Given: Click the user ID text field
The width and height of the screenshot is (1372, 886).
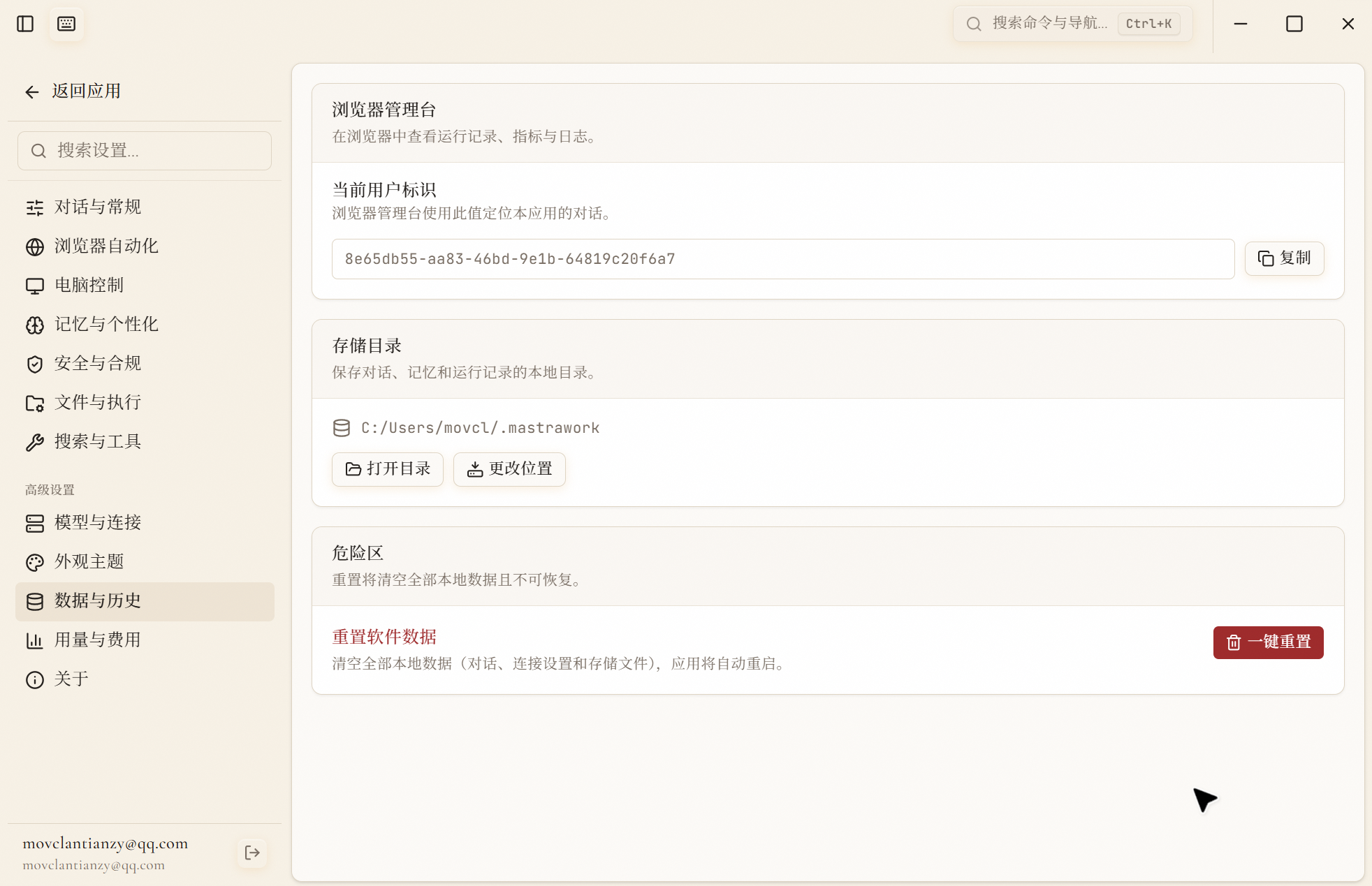Looking at the screenshot, I should 783,259.
